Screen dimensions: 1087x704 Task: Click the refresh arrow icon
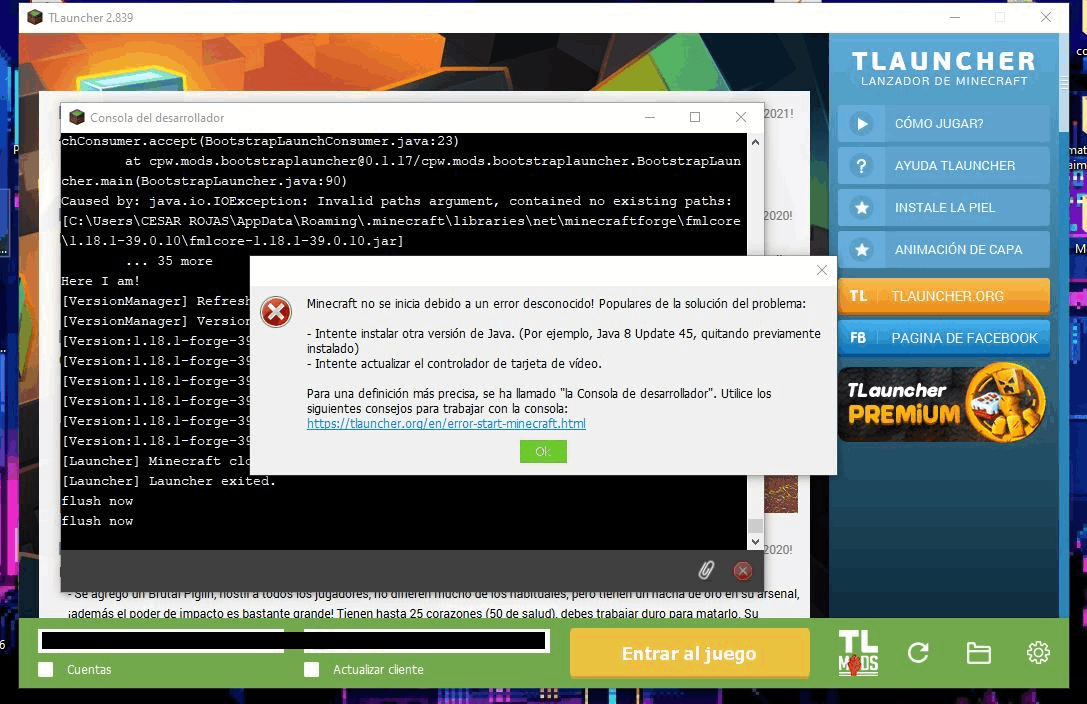point(918,653)
